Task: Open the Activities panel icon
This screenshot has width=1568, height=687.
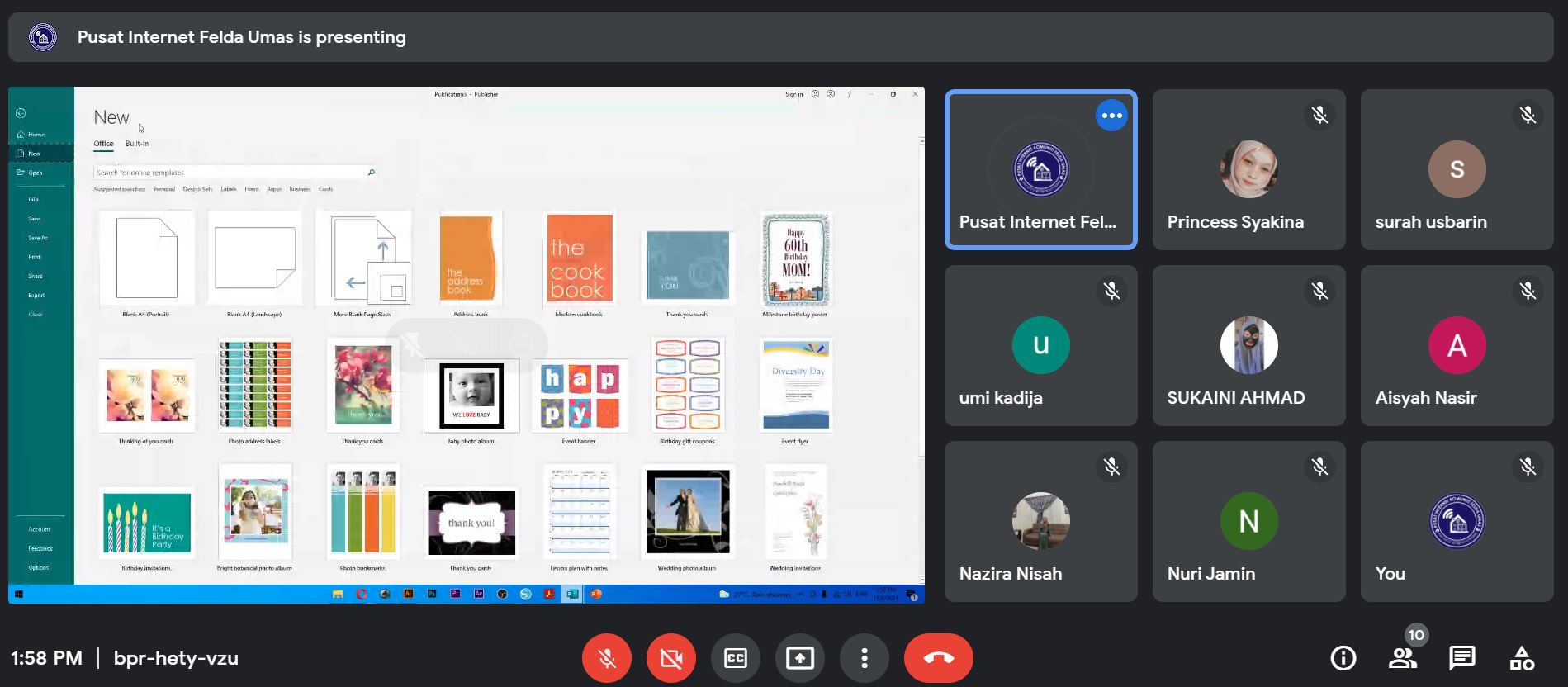Action: pos(1521,658)
